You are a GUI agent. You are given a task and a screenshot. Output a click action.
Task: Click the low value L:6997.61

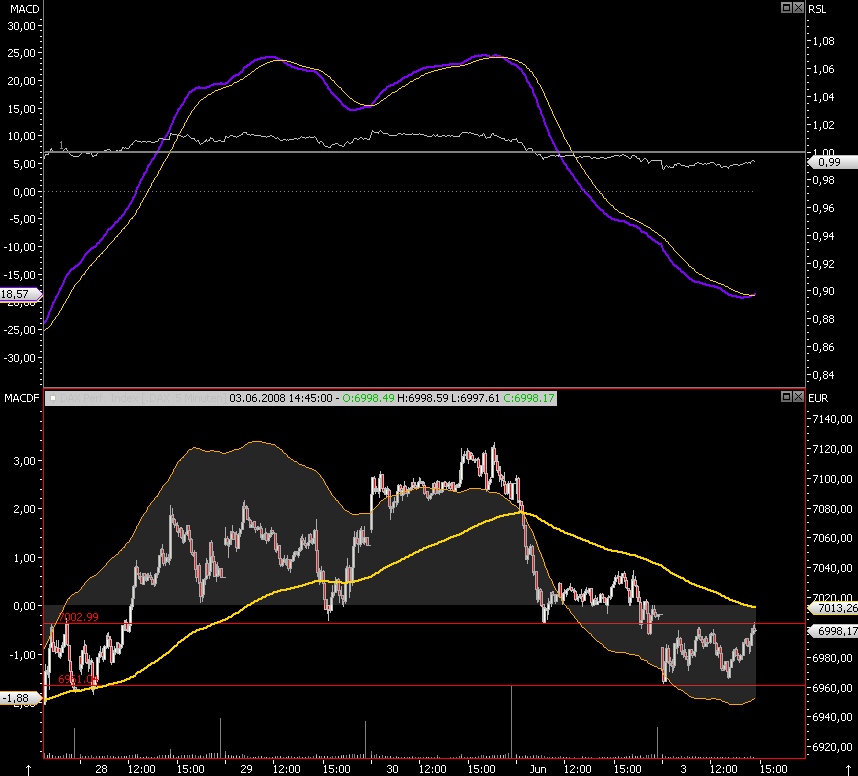pyautogui.click(x=474, y=398)
